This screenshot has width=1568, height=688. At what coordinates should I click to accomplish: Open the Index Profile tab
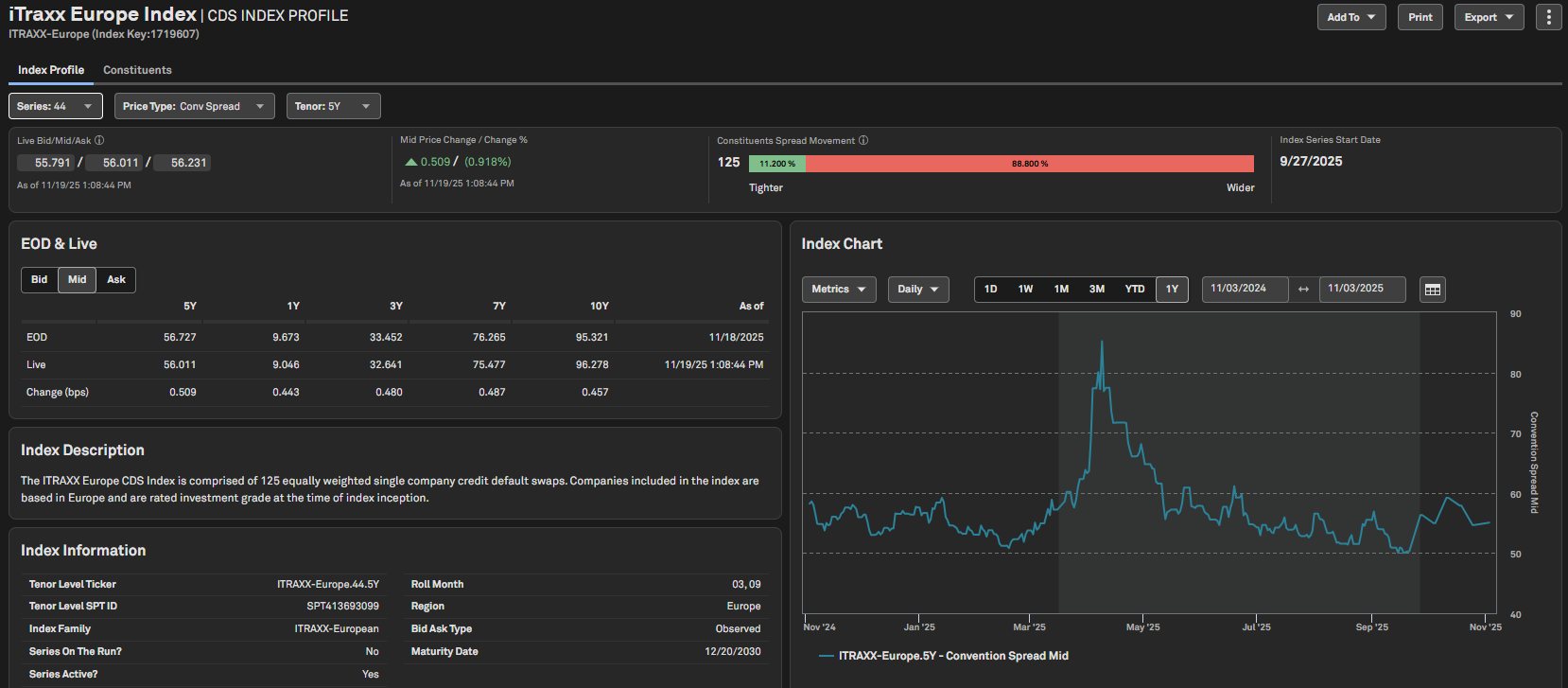(51, 70)
